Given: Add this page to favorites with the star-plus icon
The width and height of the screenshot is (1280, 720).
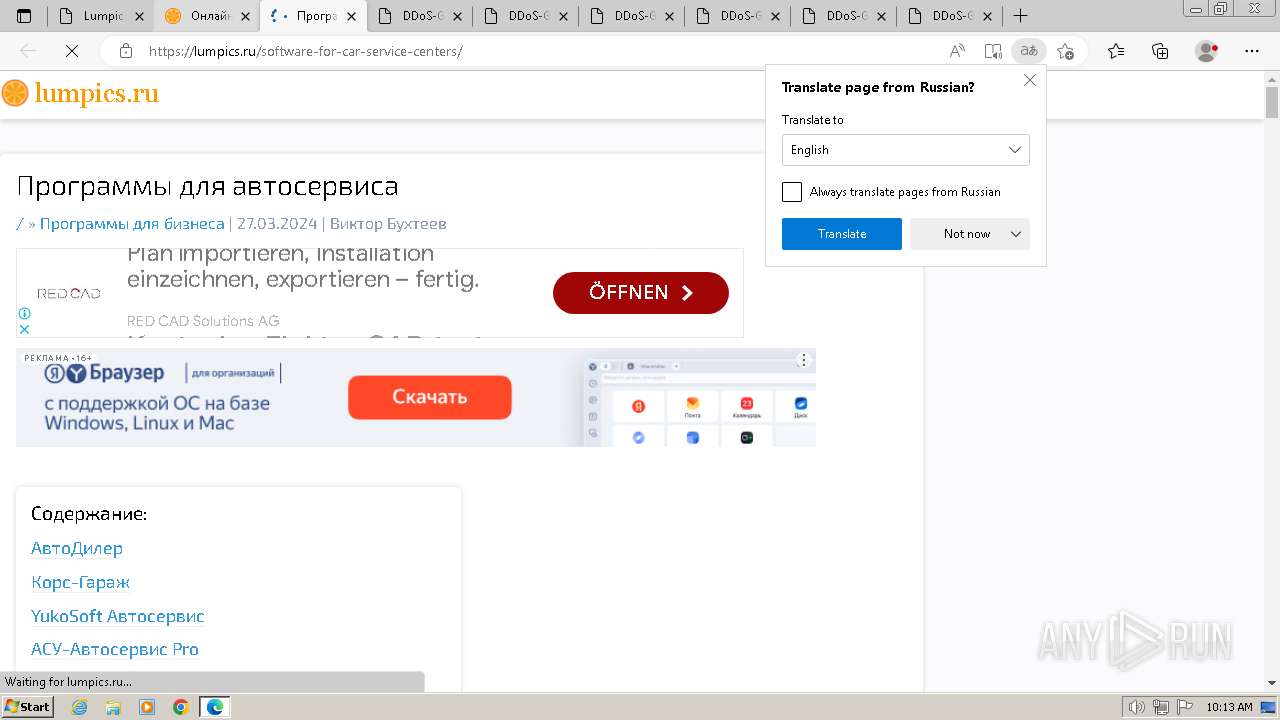Looking at the screenshot, I should [1065, 51].
